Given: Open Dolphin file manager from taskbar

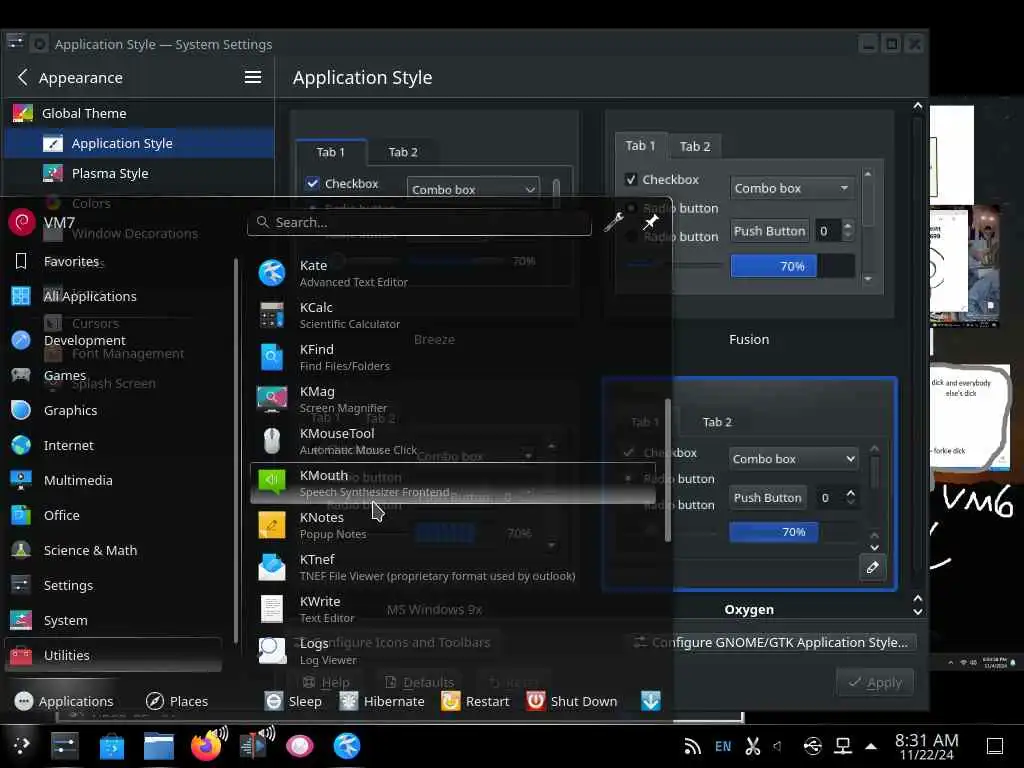Looking at the screenshot, I should coord(159,746).
